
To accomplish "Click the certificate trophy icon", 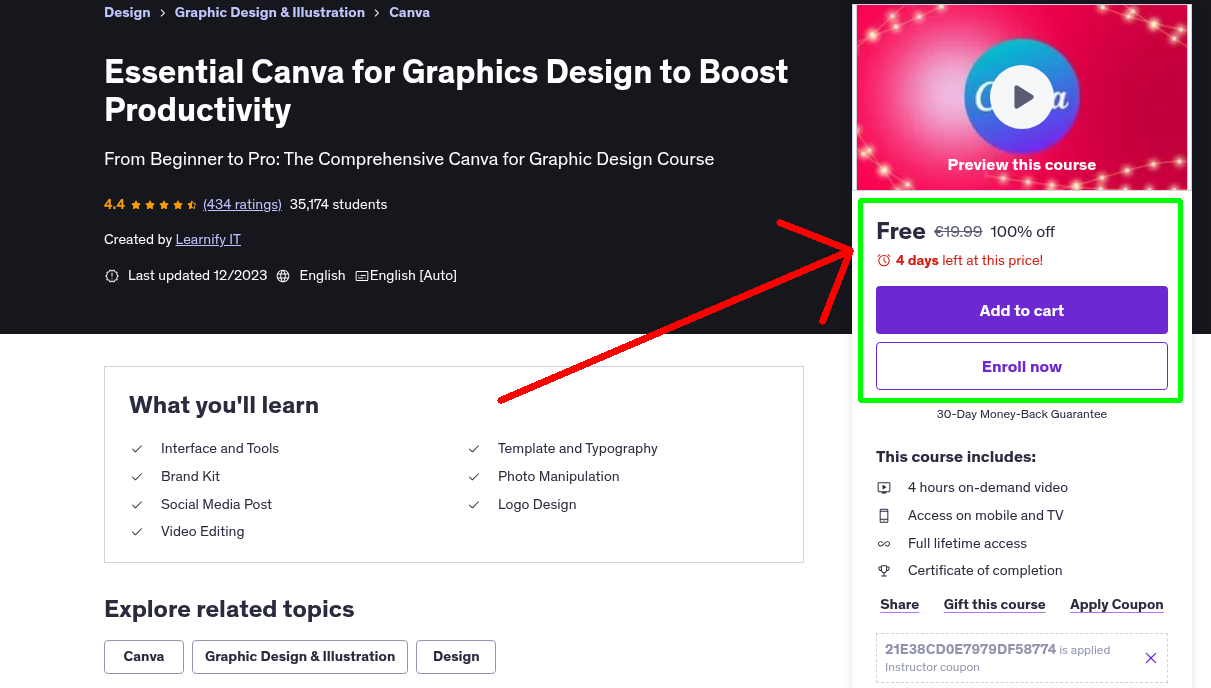I will [x=884, y=571].
